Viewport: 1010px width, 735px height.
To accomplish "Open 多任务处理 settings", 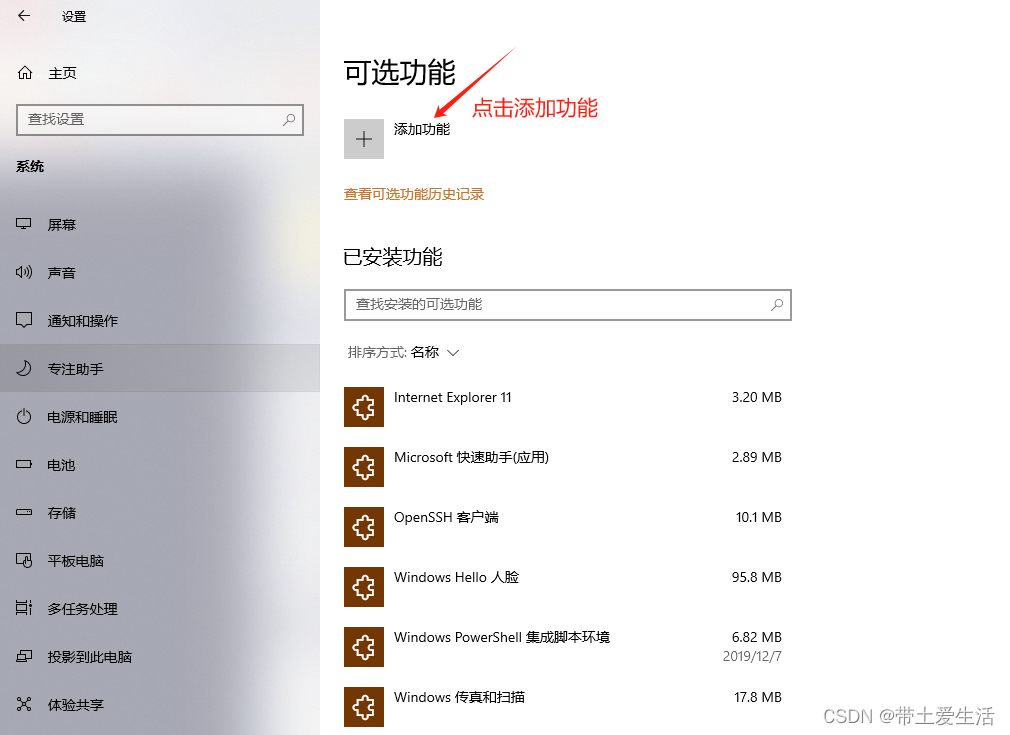I will tap(160, 608).
